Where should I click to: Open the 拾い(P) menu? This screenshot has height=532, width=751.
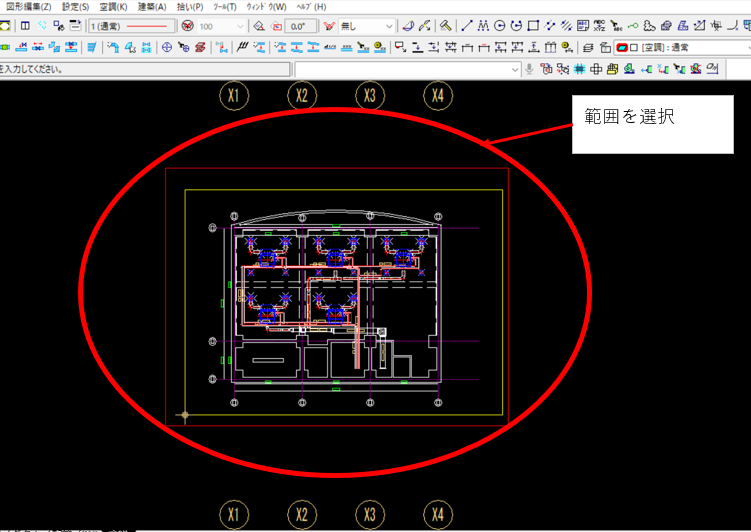click(190, 7)
